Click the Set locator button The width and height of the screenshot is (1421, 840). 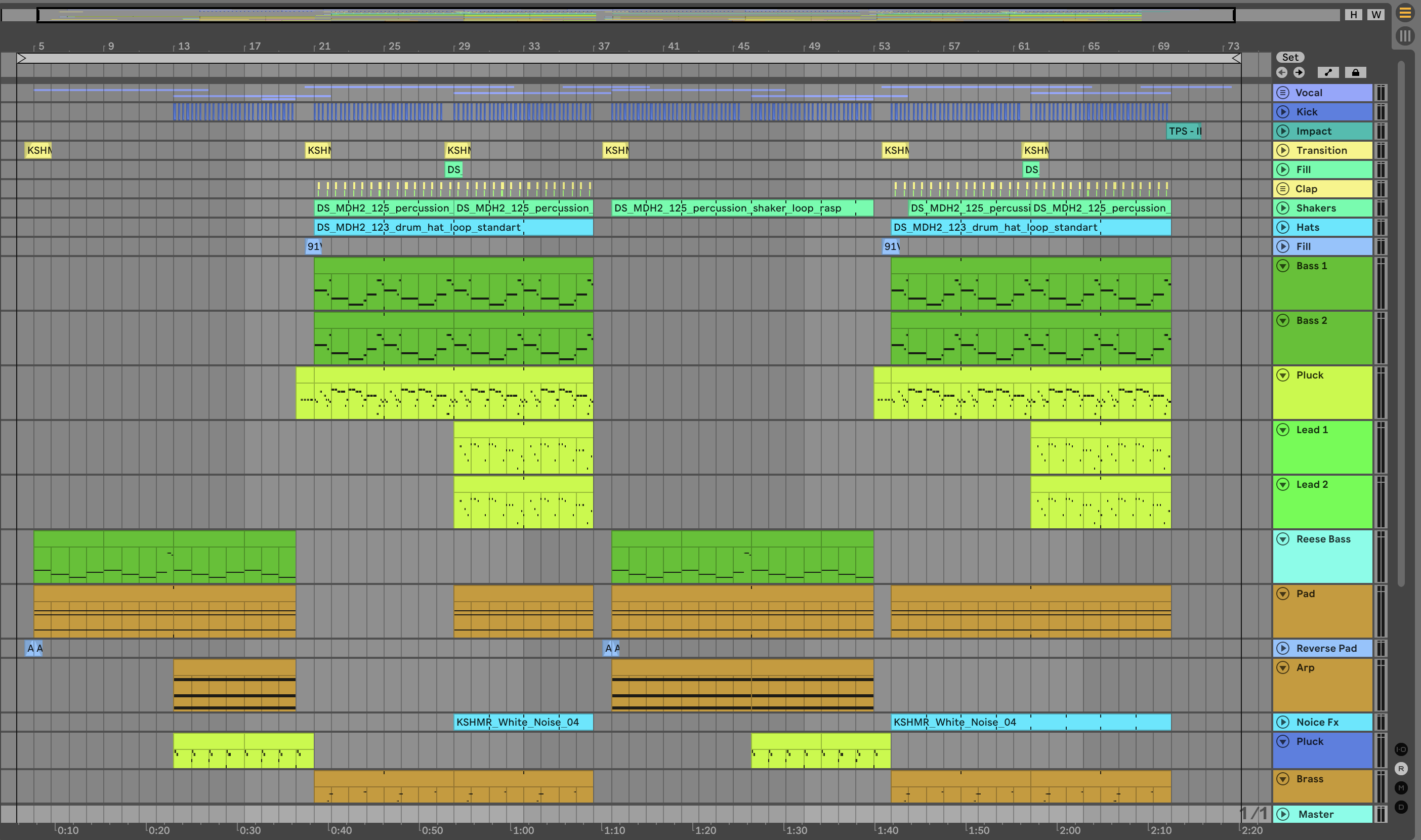pos(1290,57)
